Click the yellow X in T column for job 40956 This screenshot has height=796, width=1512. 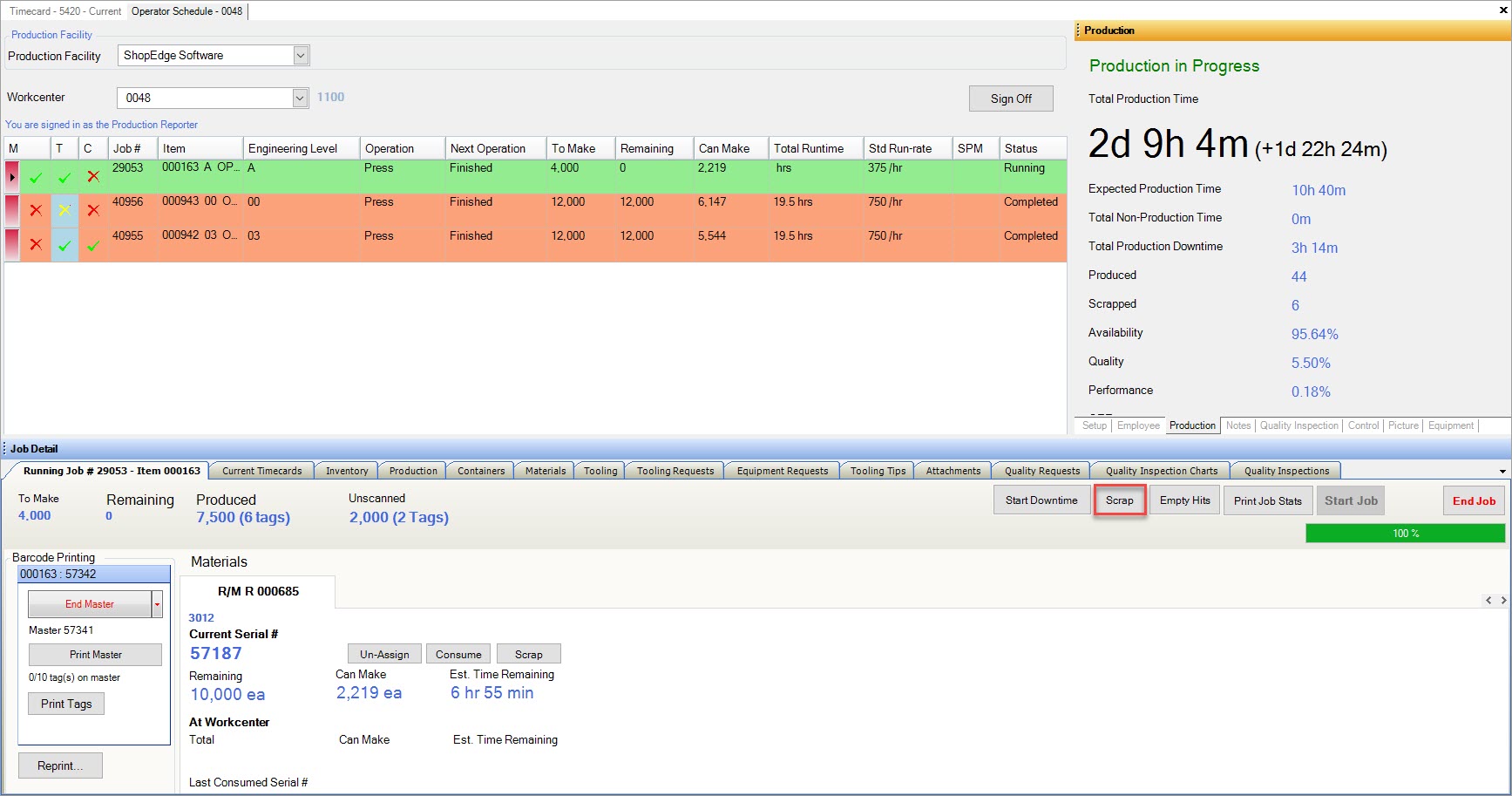[x=64, y=210]
